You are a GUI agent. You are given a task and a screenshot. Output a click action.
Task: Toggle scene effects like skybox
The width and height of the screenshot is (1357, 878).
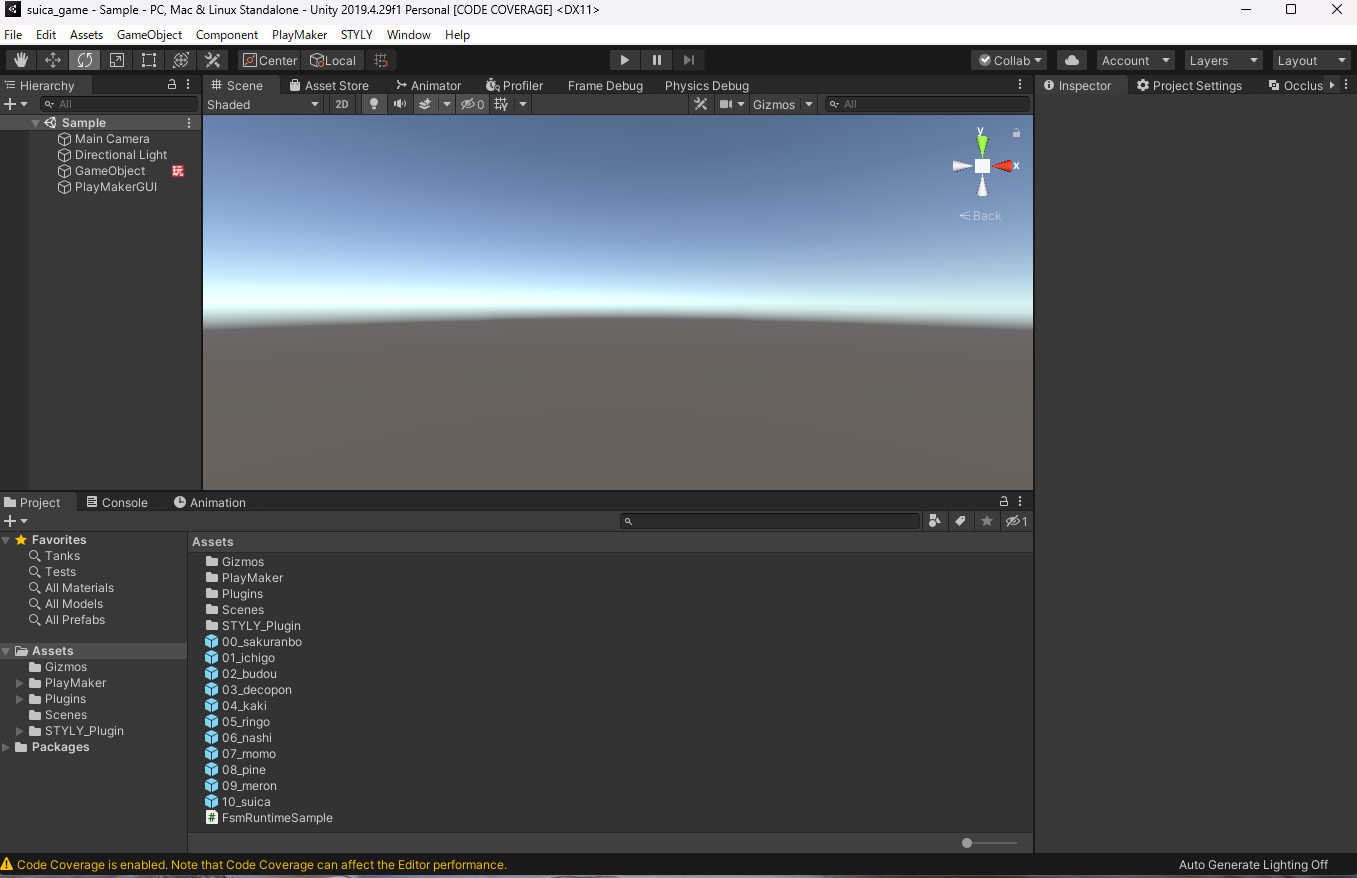[425, 104]
